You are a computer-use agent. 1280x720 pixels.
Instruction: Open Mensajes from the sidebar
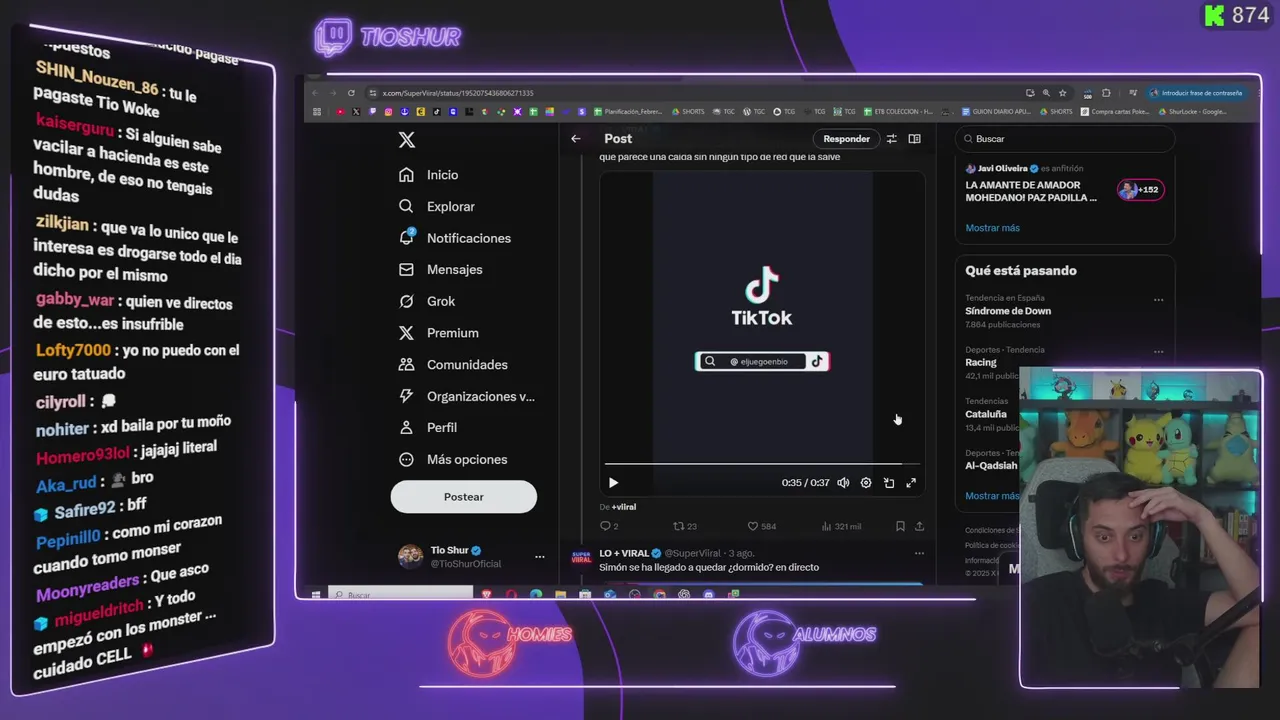(441, 269)
